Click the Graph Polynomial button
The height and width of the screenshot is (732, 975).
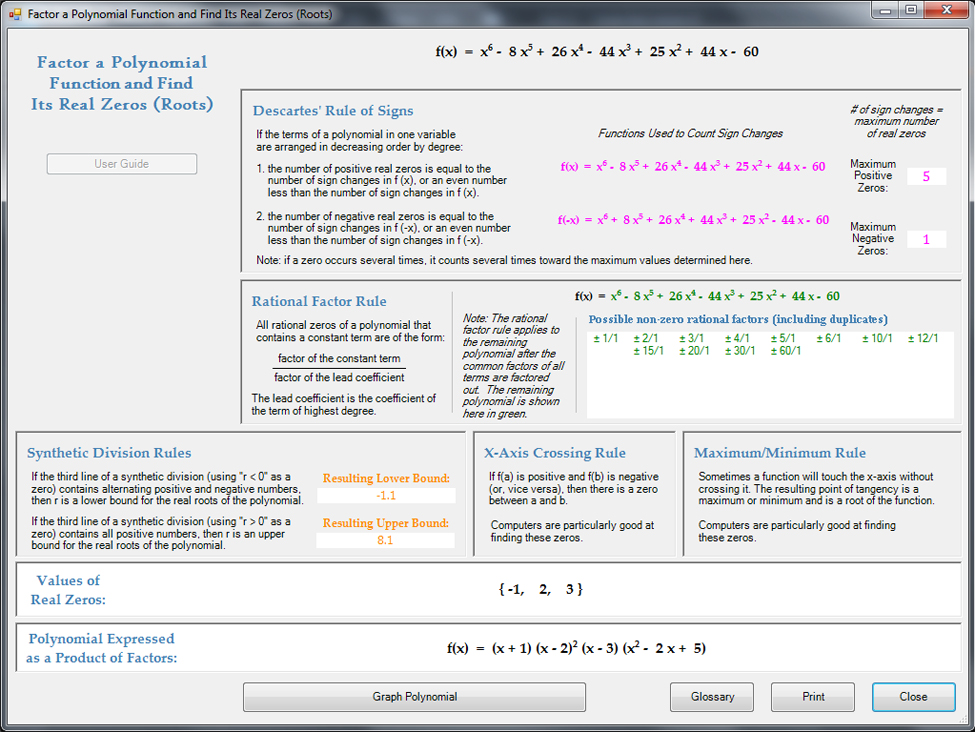point(414,697)
